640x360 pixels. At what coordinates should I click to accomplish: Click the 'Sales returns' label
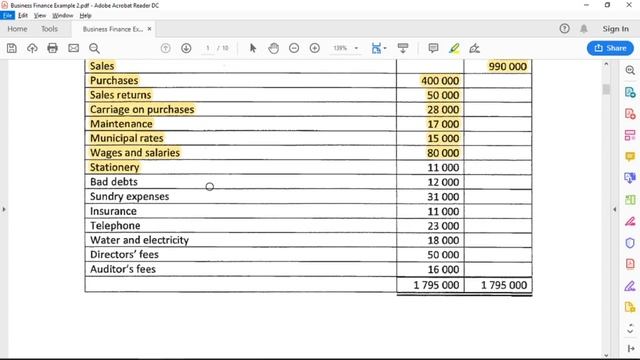point(120,95)
